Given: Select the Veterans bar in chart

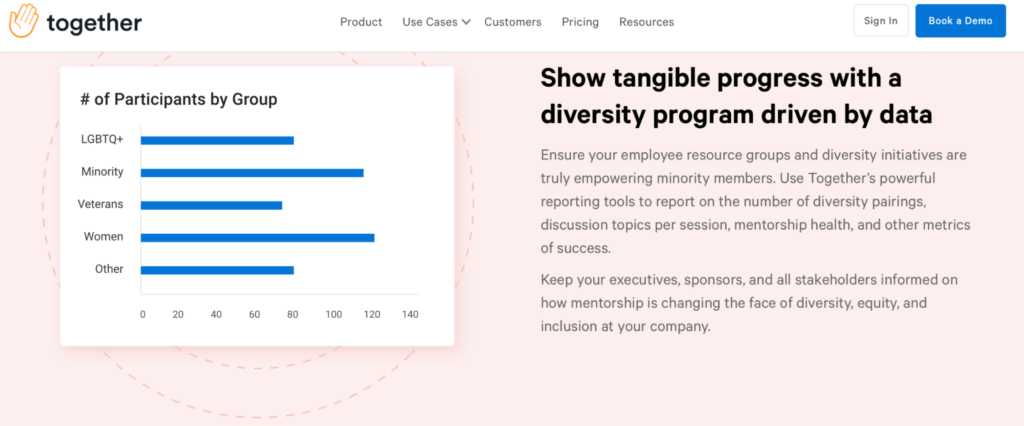Looking at the screenshot, I should pyautogui.click(x=212, y=205).
